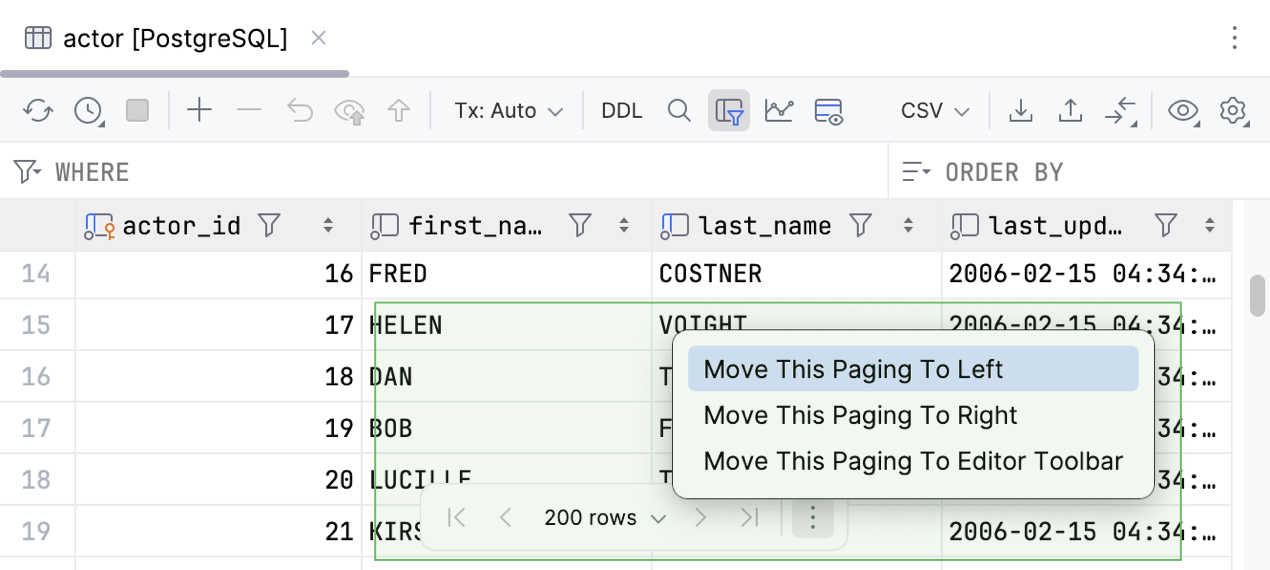Click the Export Data download icon
The image size is (1270, 570).
click(x=1020, y=110)
